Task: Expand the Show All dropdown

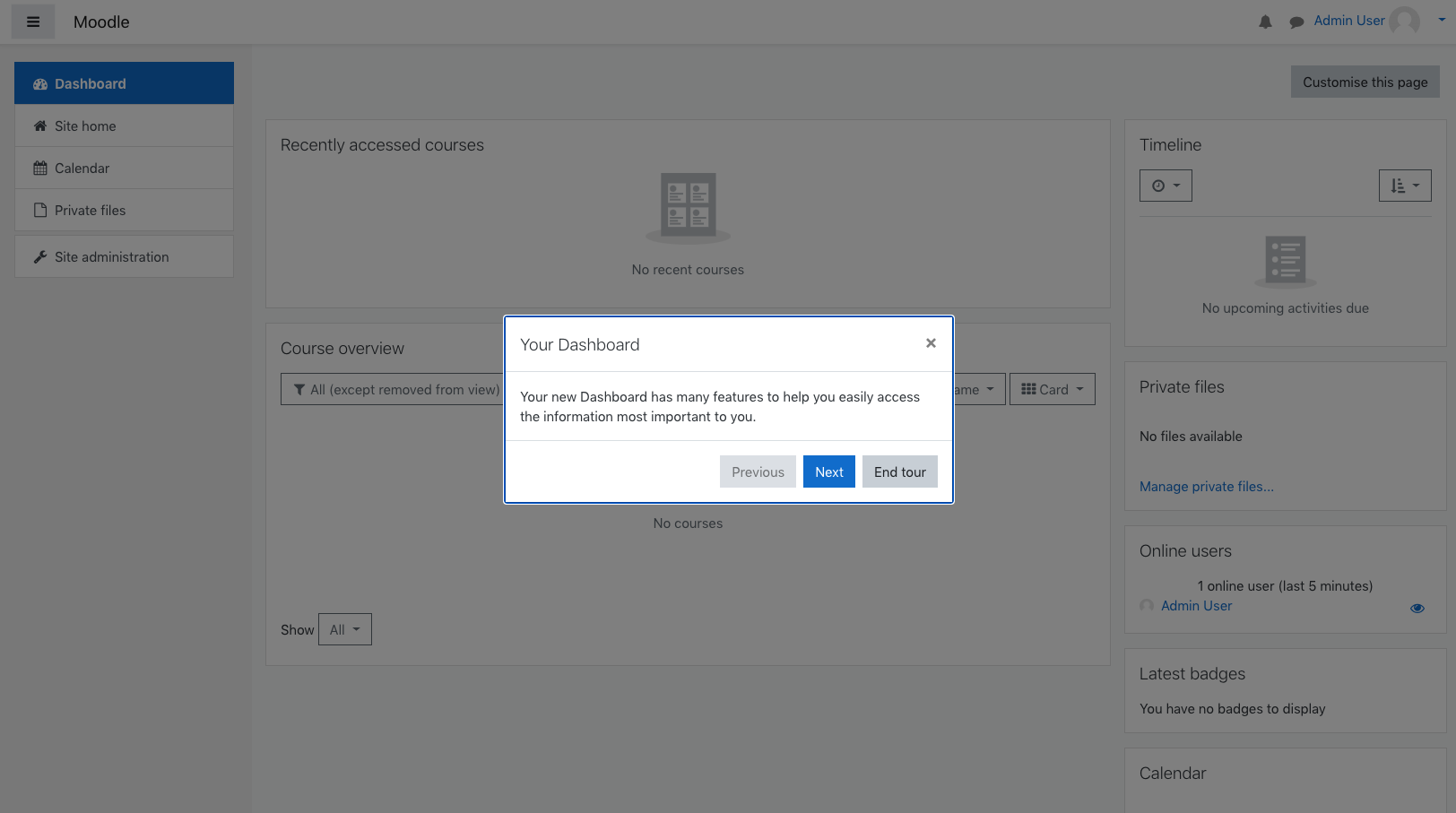Action: (x=344, y=629)
